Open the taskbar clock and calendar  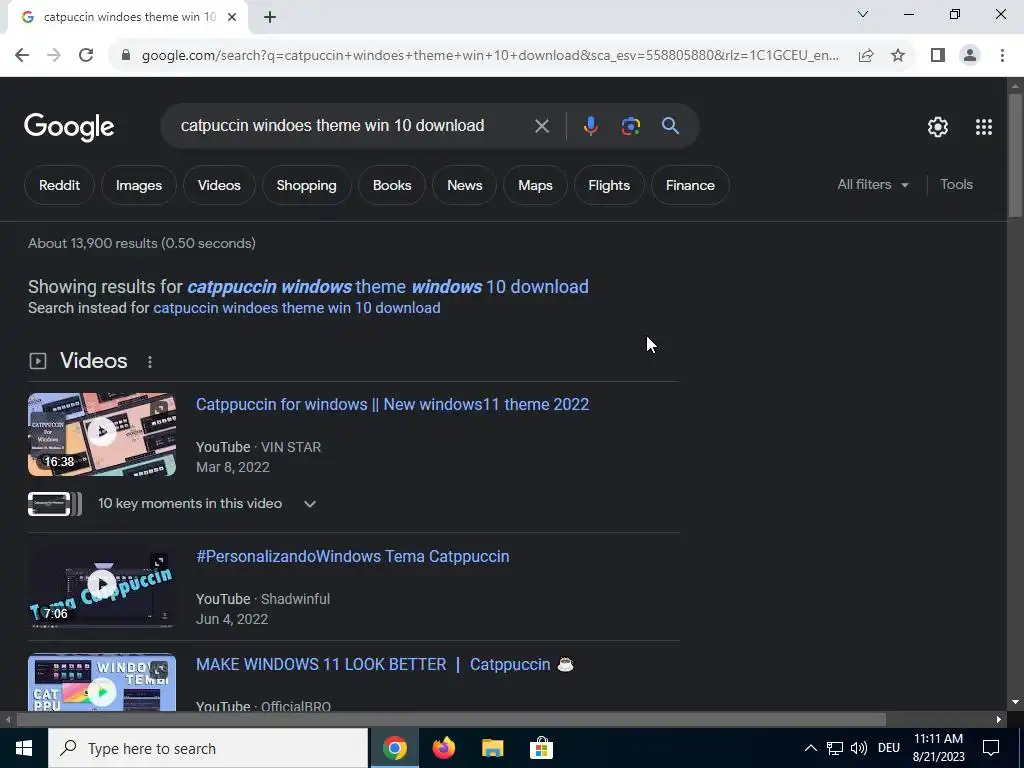coord(938,748)
